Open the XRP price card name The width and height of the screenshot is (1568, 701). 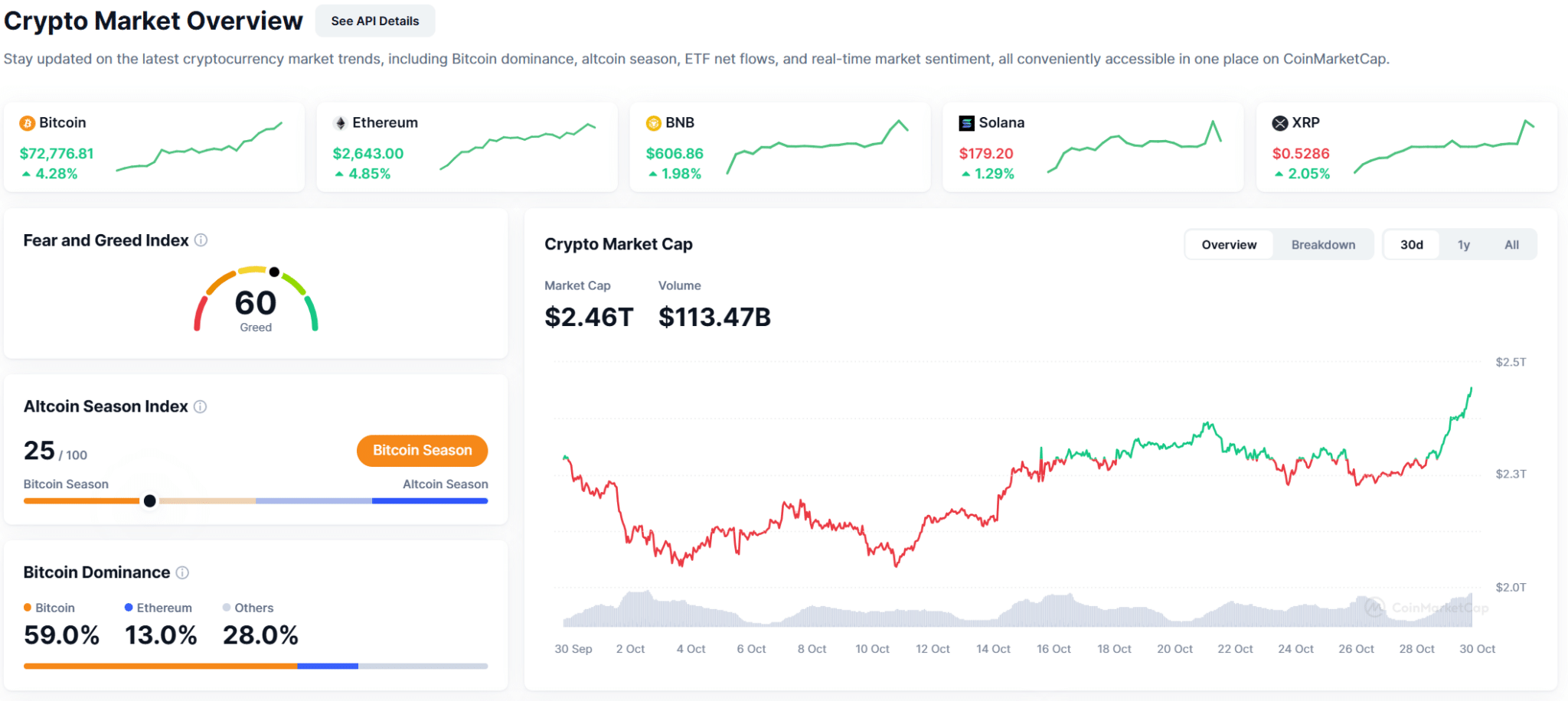[1306, 123]
